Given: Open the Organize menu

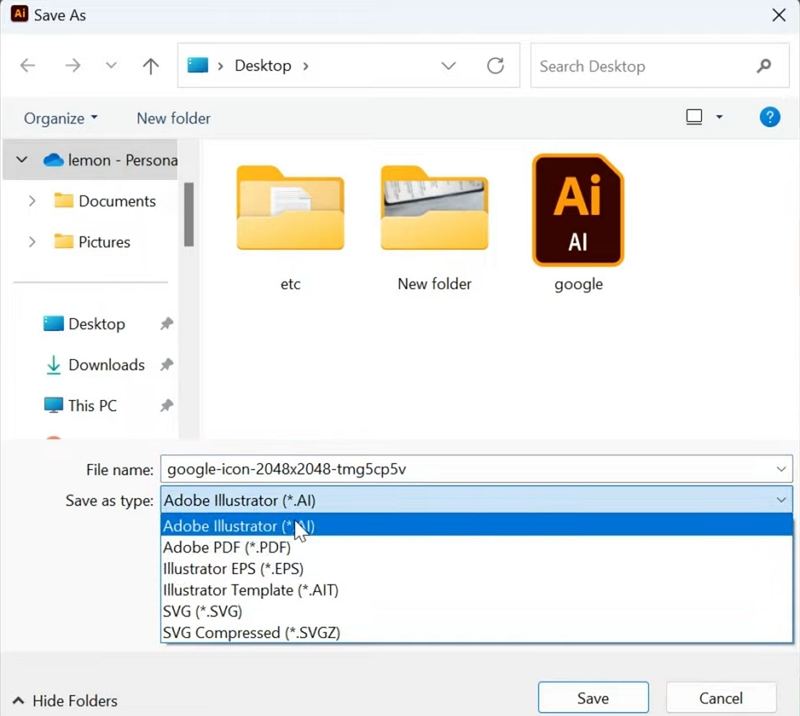Looking at the screenshot, I should (56, 117).
